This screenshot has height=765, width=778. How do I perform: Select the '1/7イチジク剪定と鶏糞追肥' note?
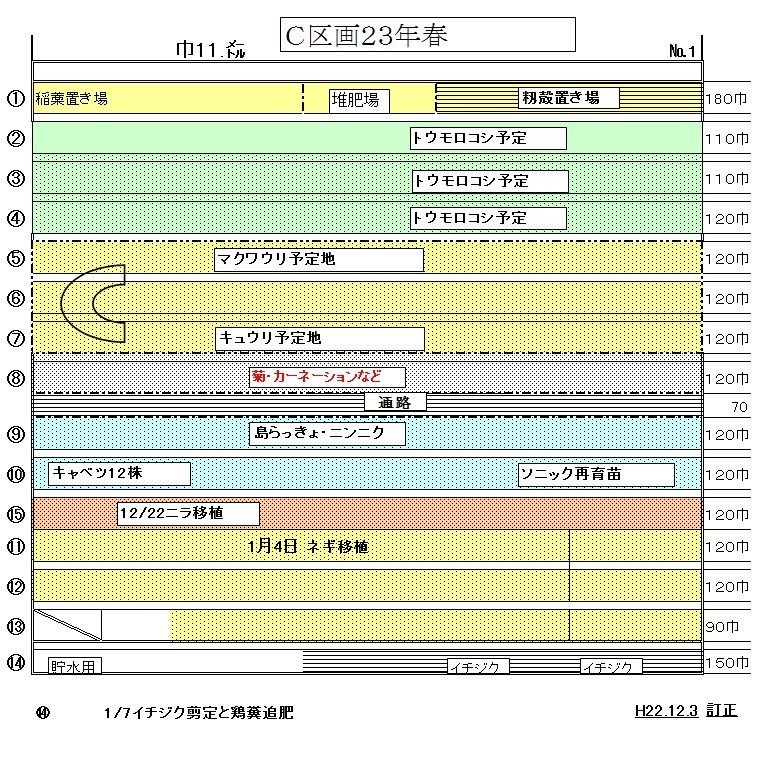click(x=199, y=713)
